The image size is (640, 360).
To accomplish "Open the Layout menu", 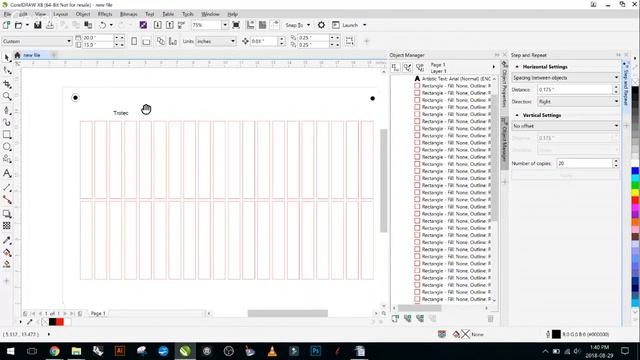I will 60,14.
